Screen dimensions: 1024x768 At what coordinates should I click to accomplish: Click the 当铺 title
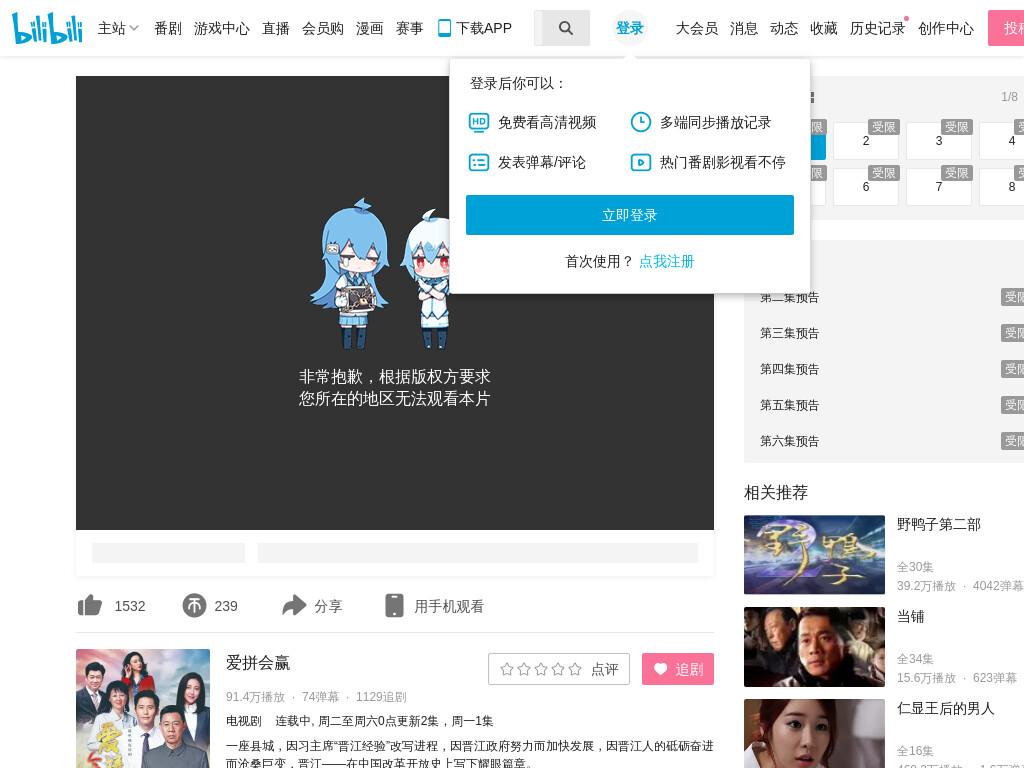coord(910,616)
